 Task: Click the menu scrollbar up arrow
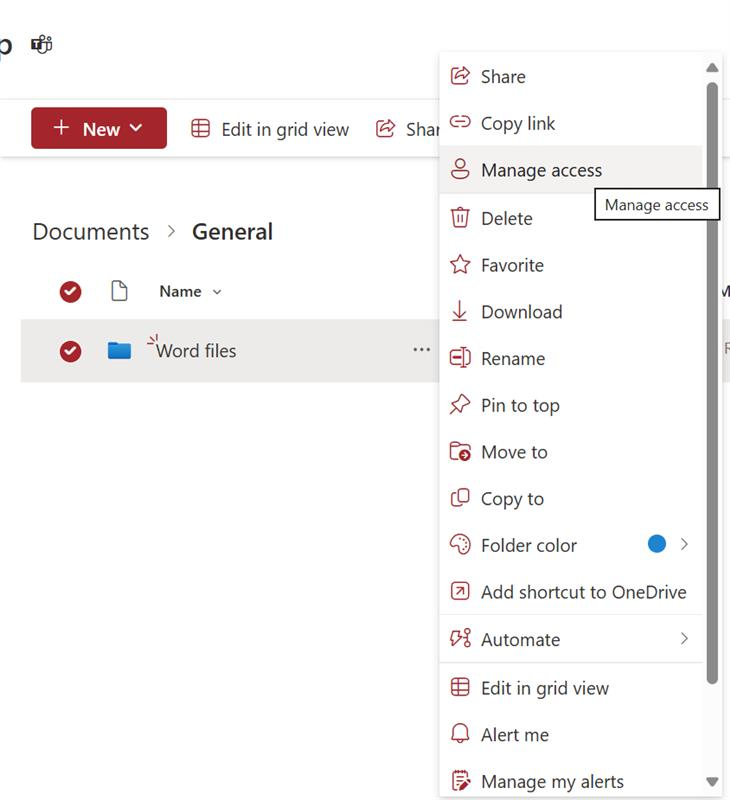(x=712, y=67)
